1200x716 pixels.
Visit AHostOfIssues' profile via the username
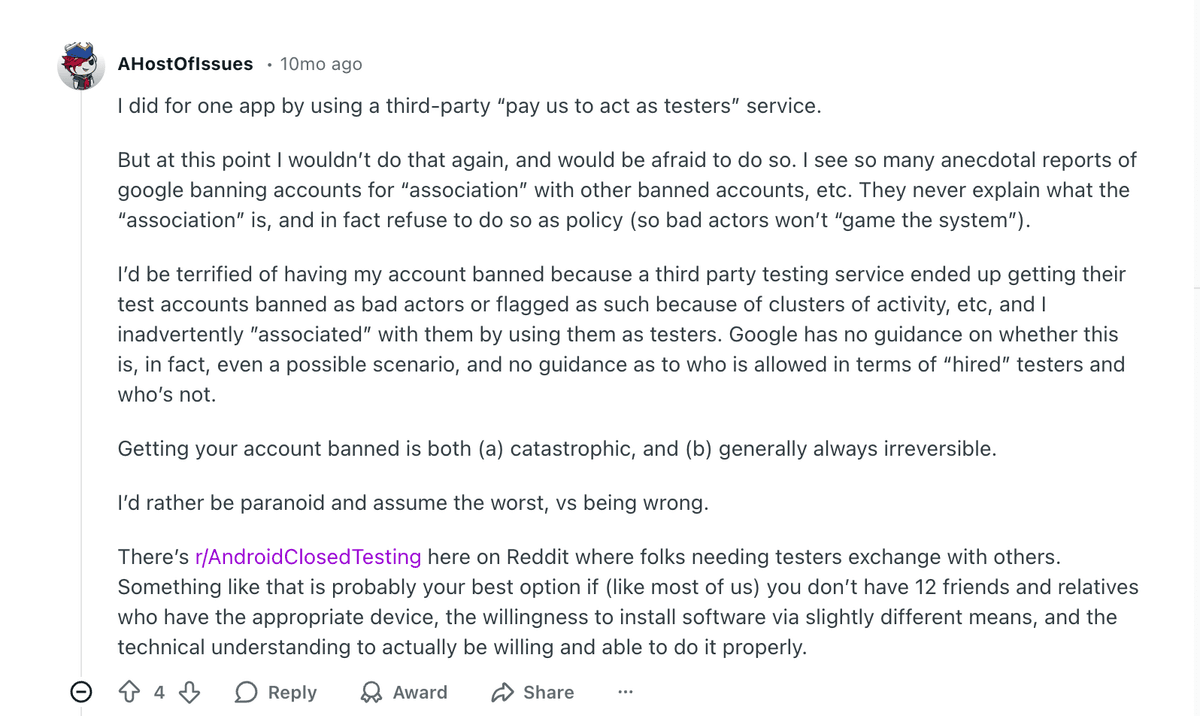coord(184,63)
